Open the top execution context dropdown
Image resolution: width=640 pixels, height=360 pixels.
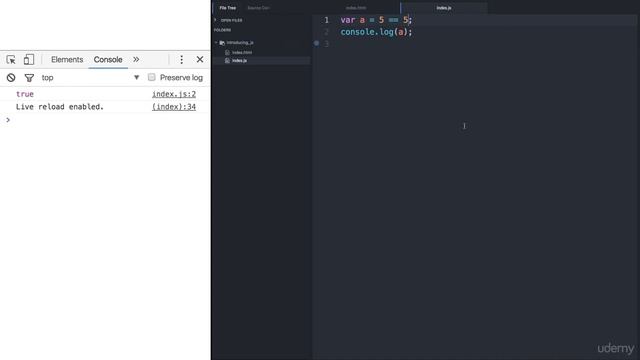tap(90, 78)
